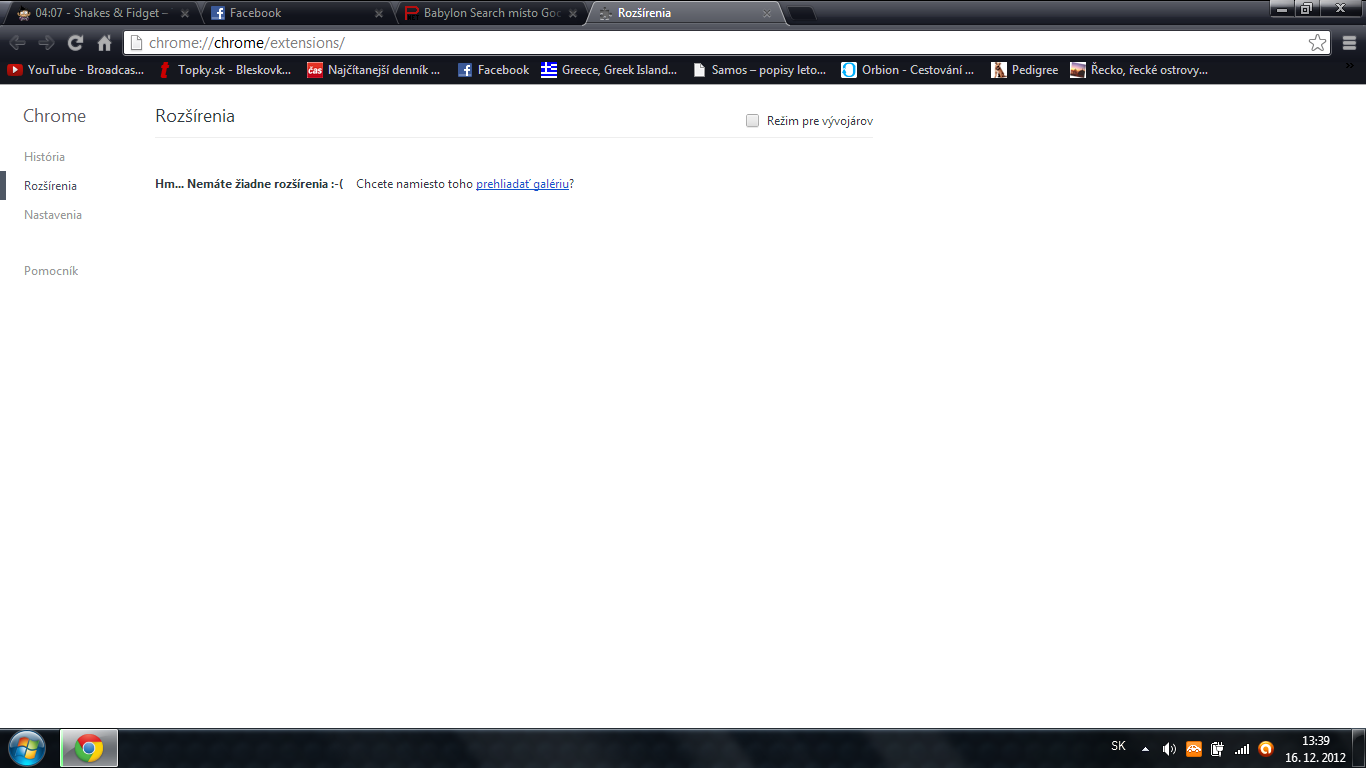Click the SK keyboard language indicator
This screenshot has width=1366, height=768.
click(1118, 746)
